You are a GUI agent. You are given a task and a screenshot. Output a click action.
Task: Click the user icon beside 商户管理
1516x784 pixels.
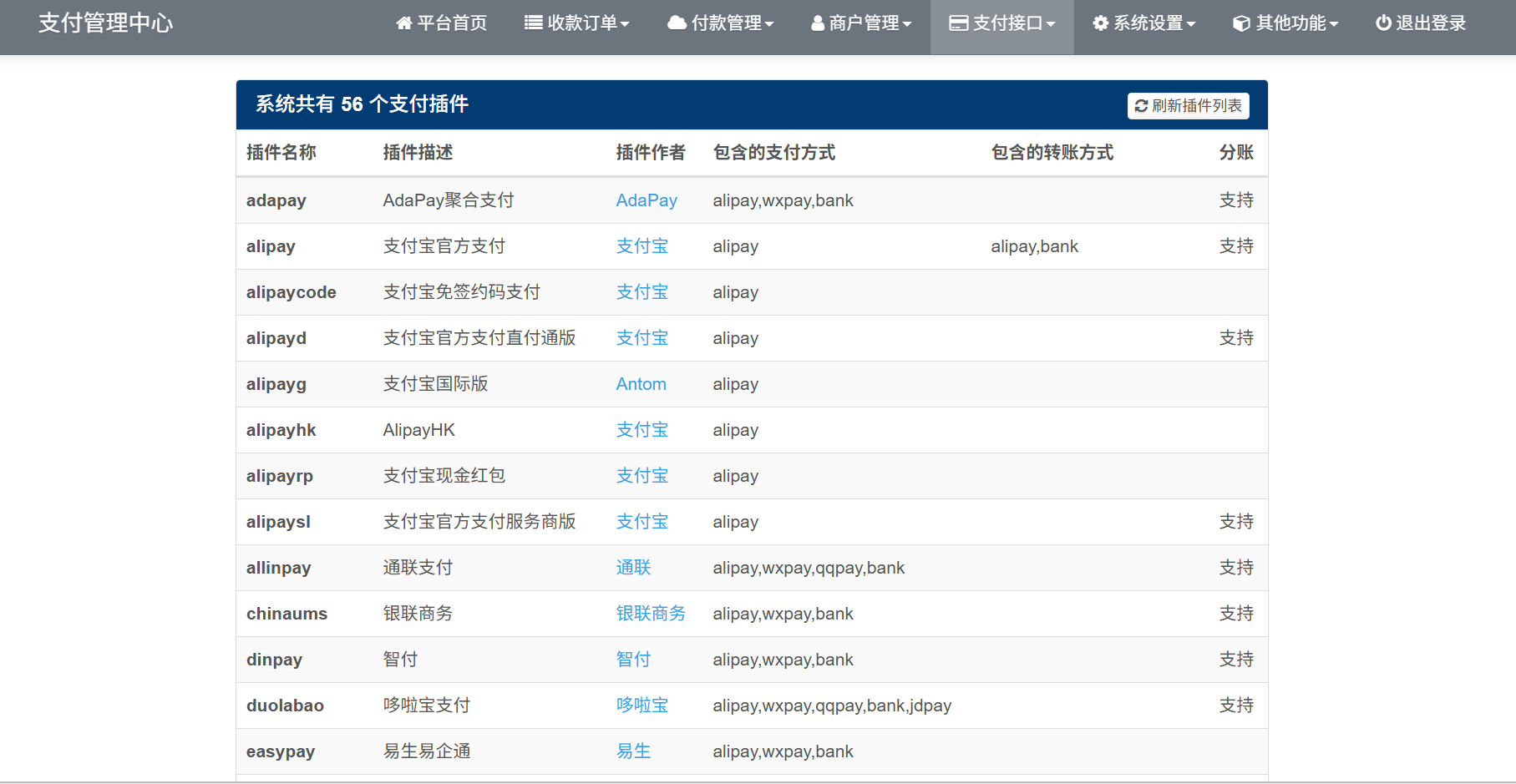click(818, 23)
